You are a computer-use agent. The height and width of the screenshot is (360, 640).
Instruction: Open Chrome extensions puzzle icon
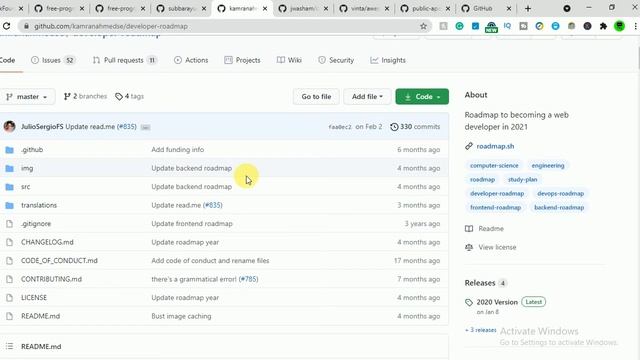pos(603,26)
